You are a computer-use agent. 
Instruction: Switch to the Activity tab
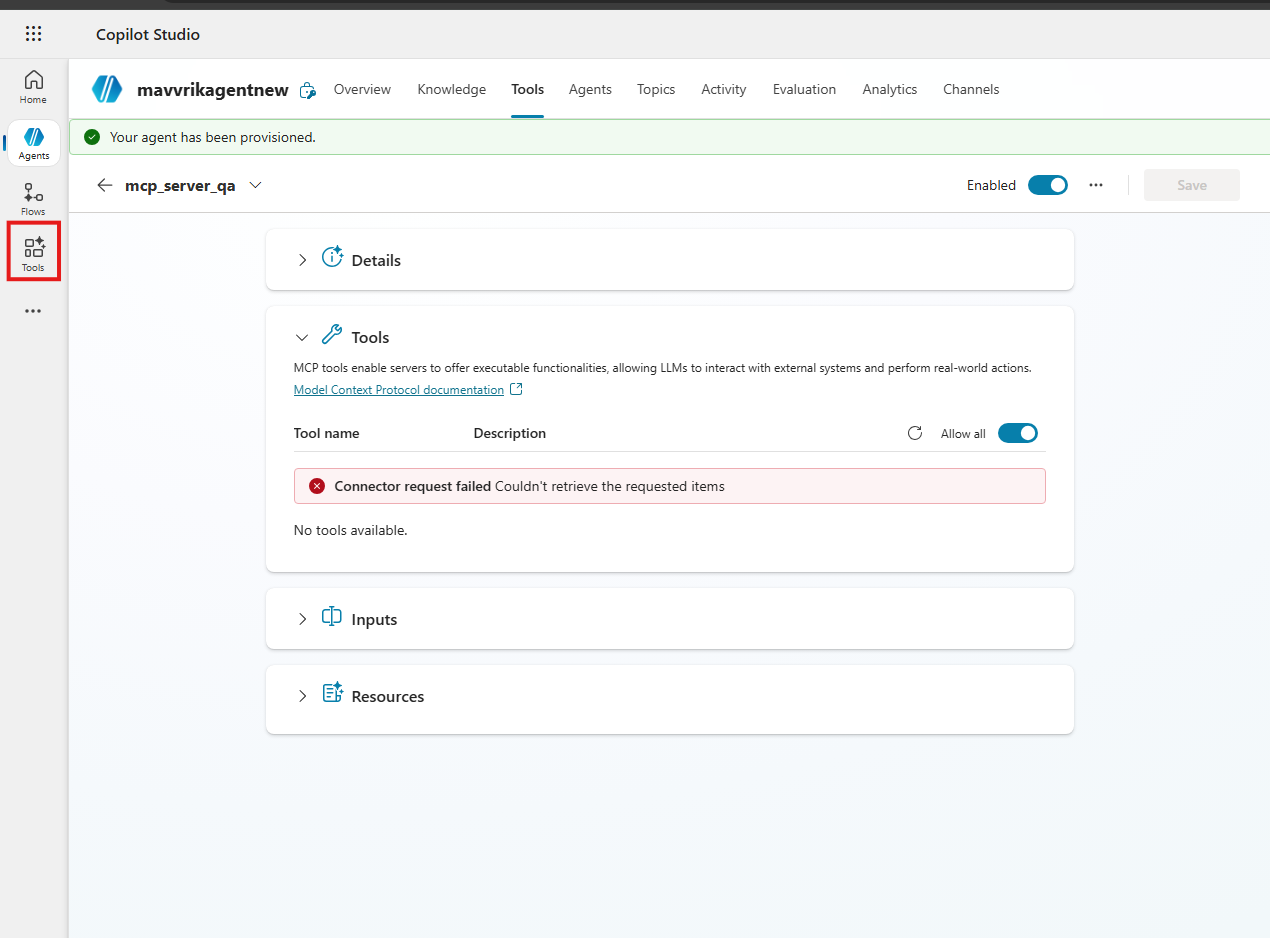pos(723,89)
